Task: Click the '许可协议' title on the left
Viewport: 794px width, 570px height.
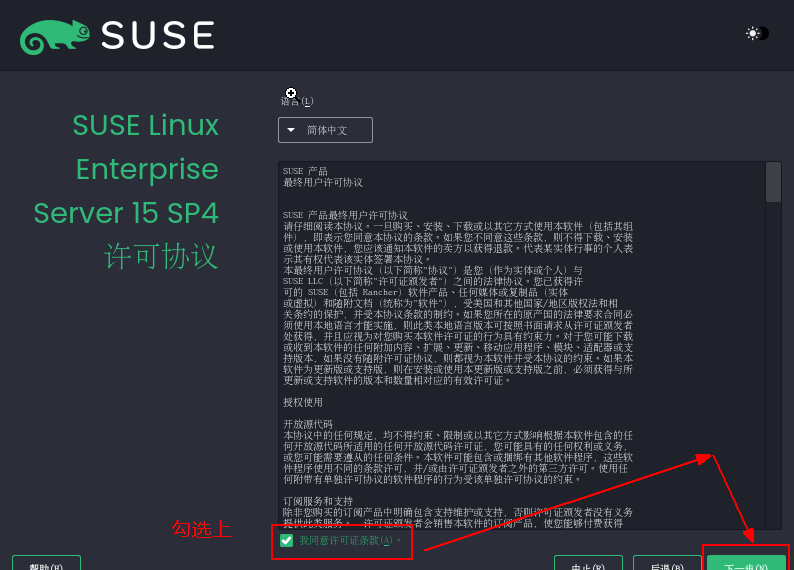Action: coord(161,256)
